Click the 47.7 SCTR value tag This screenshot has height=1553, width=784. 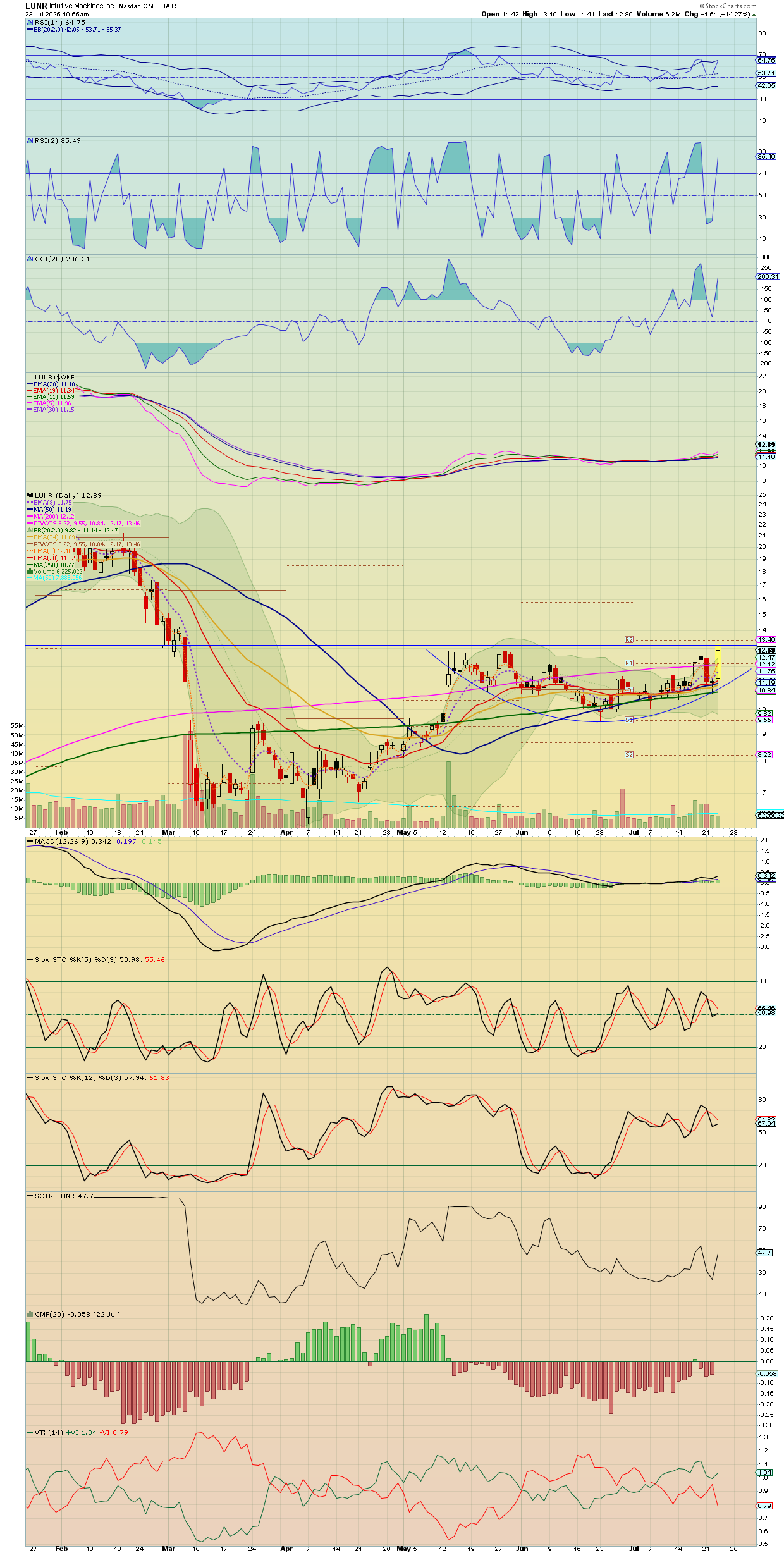click(764, 1252)
